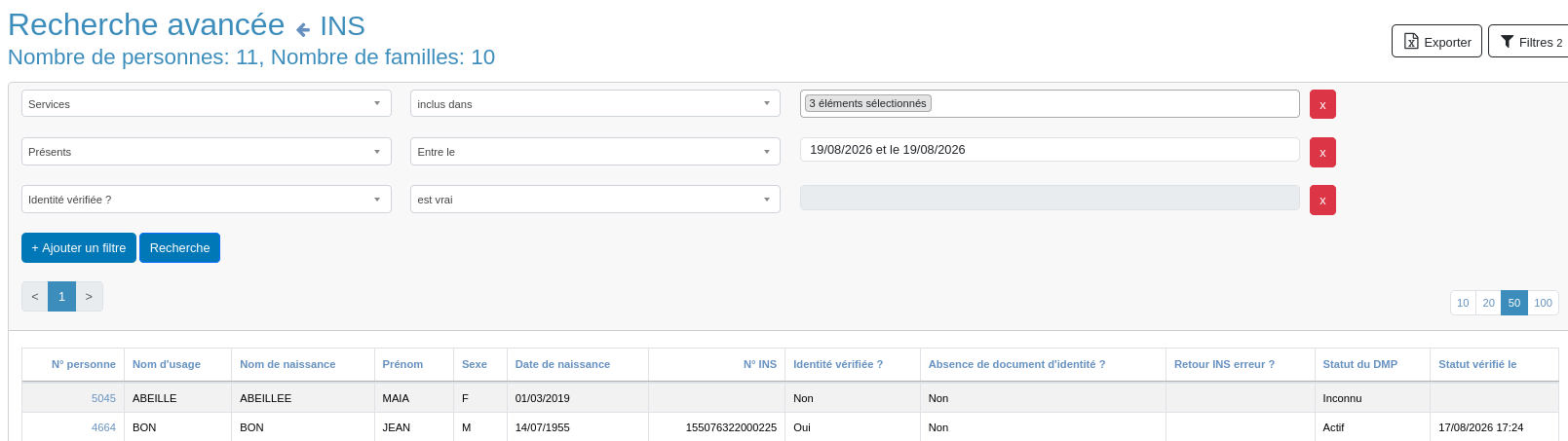The height and width of the screenshot is (441, 1568).
Task: Launch the search with Recherche button
Action: coord(179,247)
